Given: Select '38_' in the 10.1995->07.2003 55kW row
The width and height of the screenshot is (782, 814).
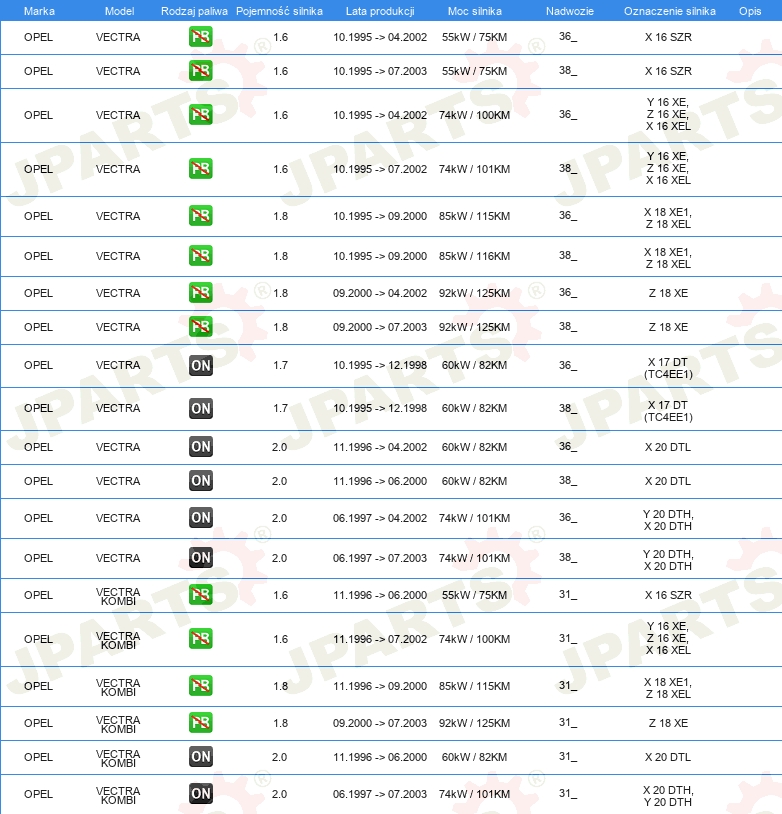Looking at the screenshot, I should (568, 71).
